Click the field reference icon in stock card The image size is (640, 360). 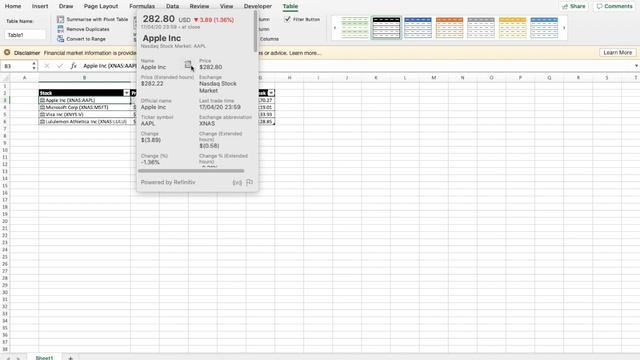pyautogui.click(x=237, y=182)
